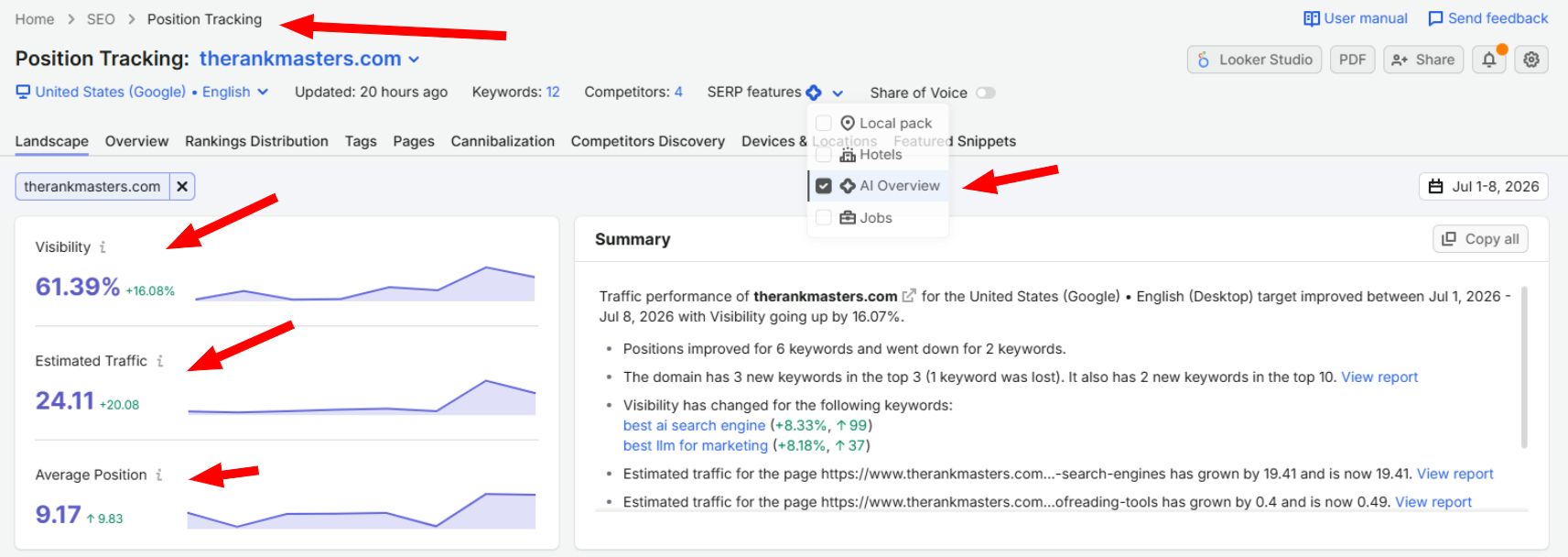Expand the therankmasters.com domain dropdown
This screenshot has height=557, width=1568.
click(x=414, y=60)
